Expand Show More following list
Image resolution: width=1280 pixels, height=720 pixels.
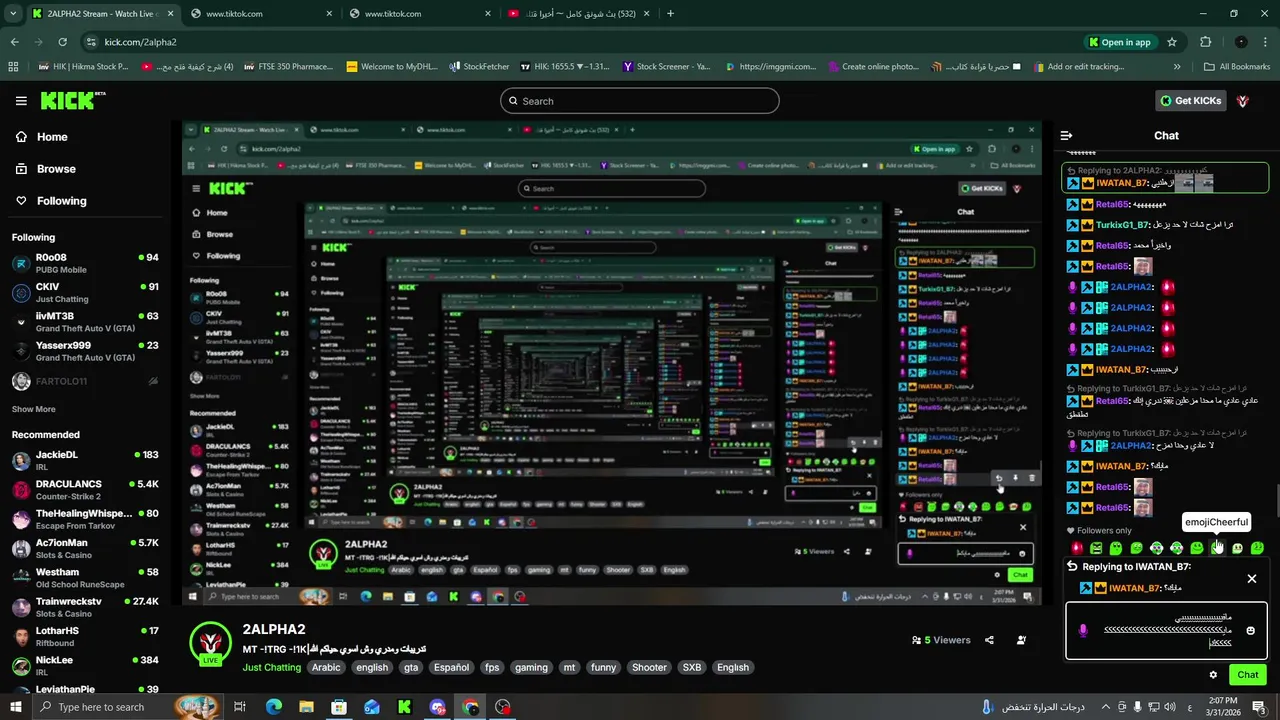(34, 409)
